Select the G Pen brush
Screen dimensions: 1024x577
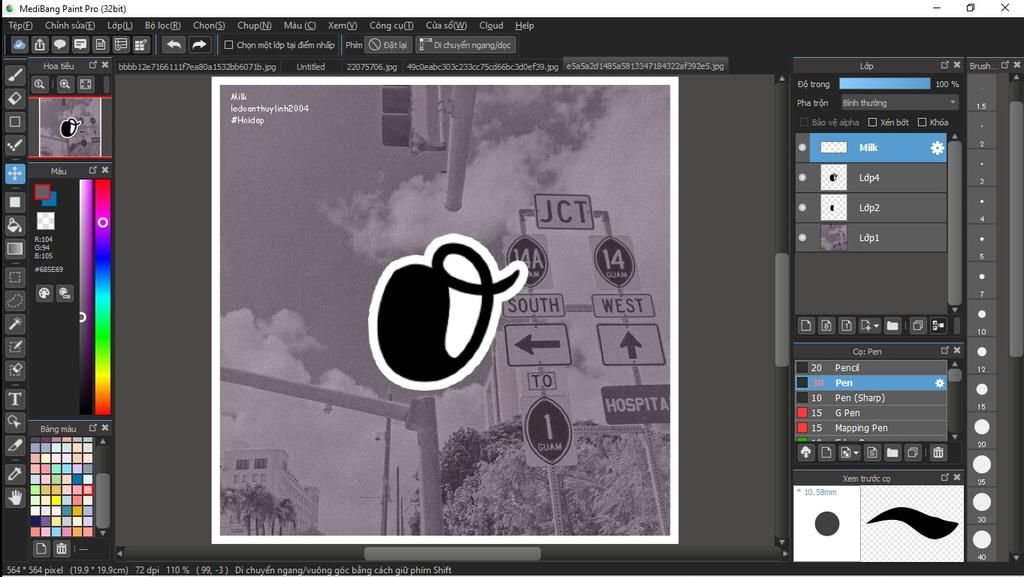click(x=871, y=413)
